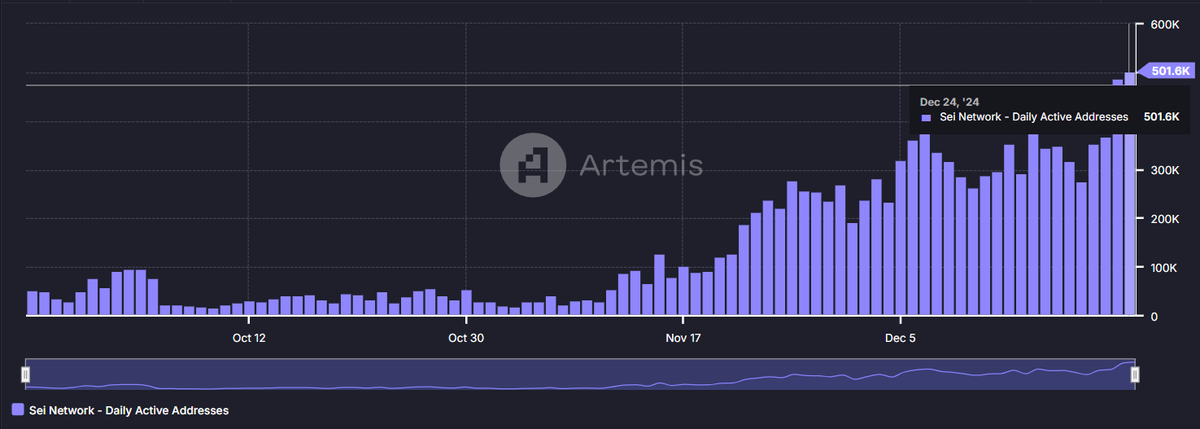Image resolution: width=1200 pixels, height=429 pixels.
Task: Click the Dec 24, '24 tooltip date
Action: 948,101
